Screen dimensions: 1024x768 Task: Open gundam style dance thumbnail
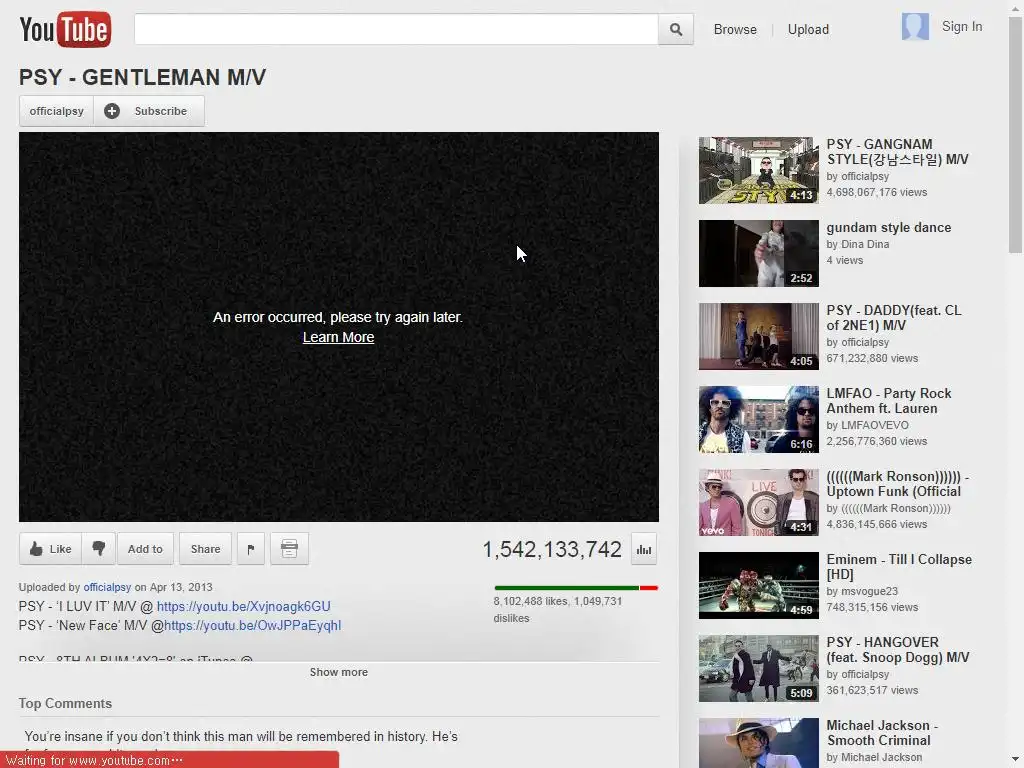pyautogui.click(x=758, y=253)
